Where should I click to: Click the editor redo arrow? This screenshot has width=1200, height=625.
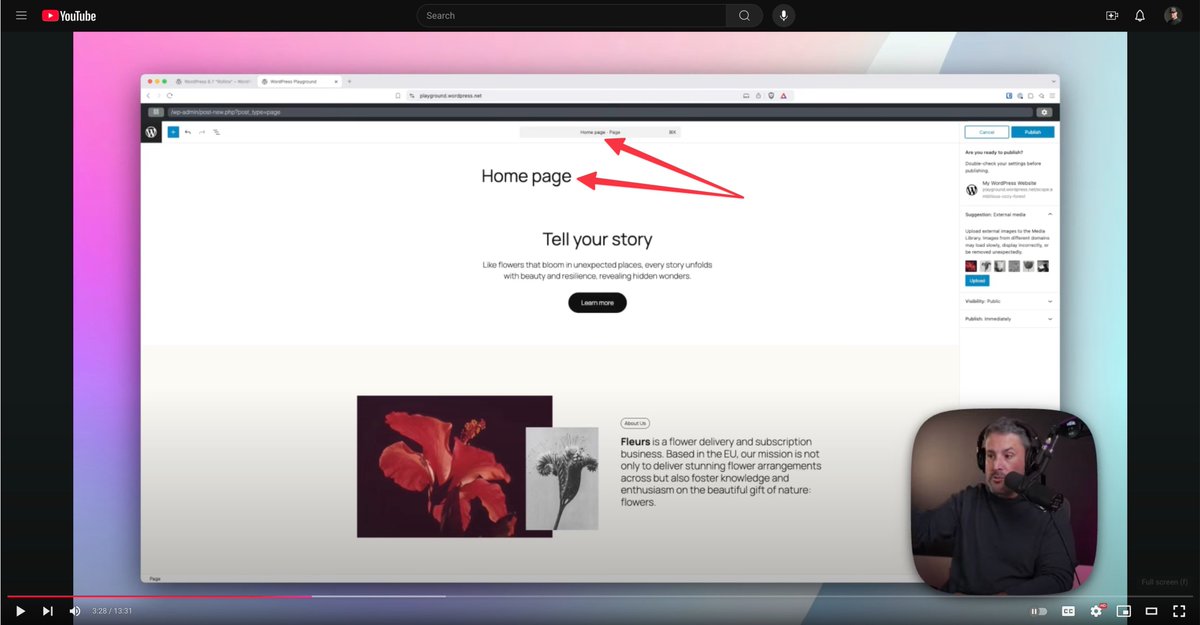point(202,132)
